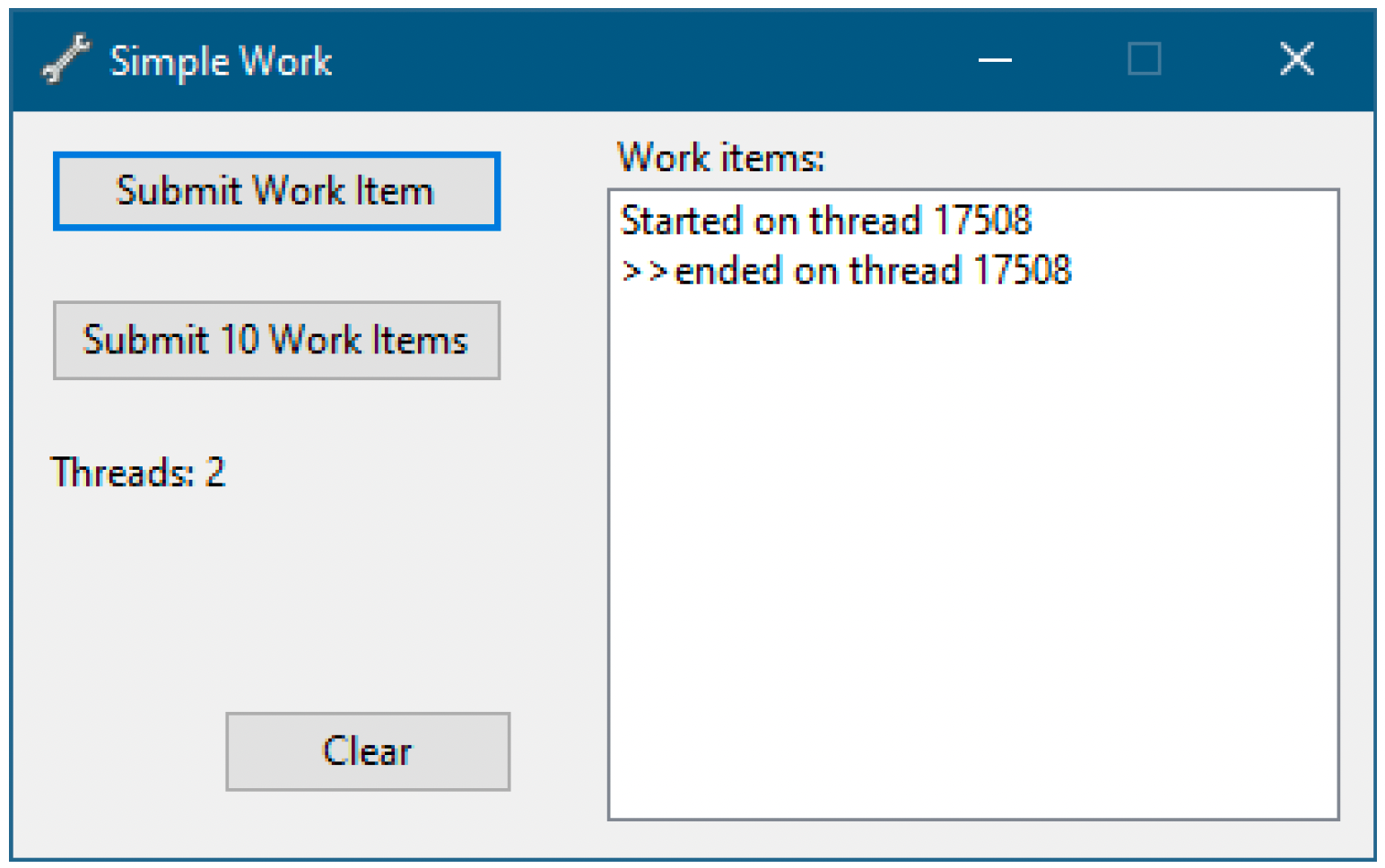Click thread number 17508 in the ended line

[1023, 270]
